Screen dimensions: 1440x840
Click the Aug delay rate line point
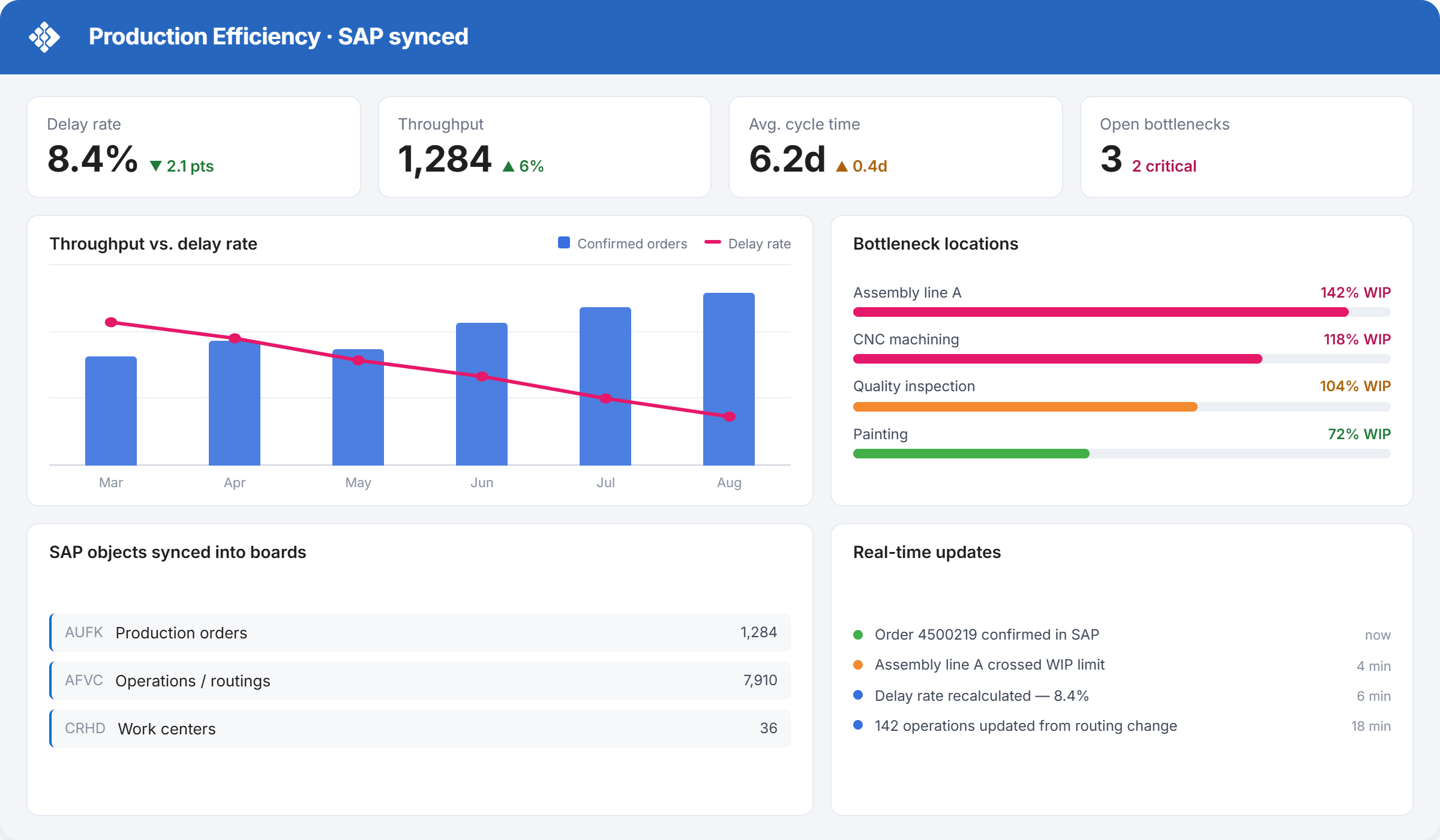[730, 416]
